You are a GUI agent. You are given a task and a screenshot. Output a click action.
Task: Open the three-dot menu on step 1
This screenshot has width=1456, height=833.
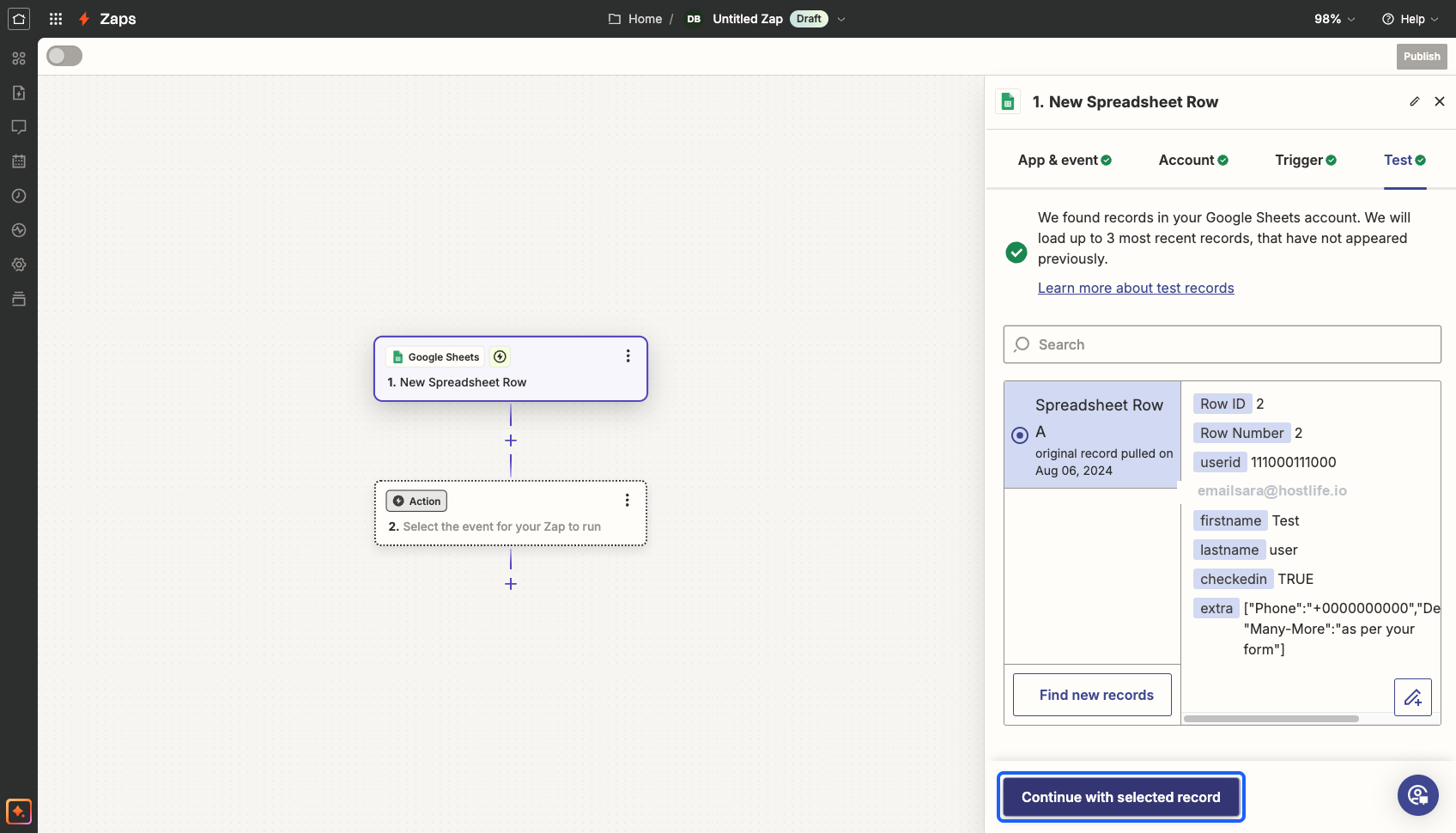(x=628, y=356)
